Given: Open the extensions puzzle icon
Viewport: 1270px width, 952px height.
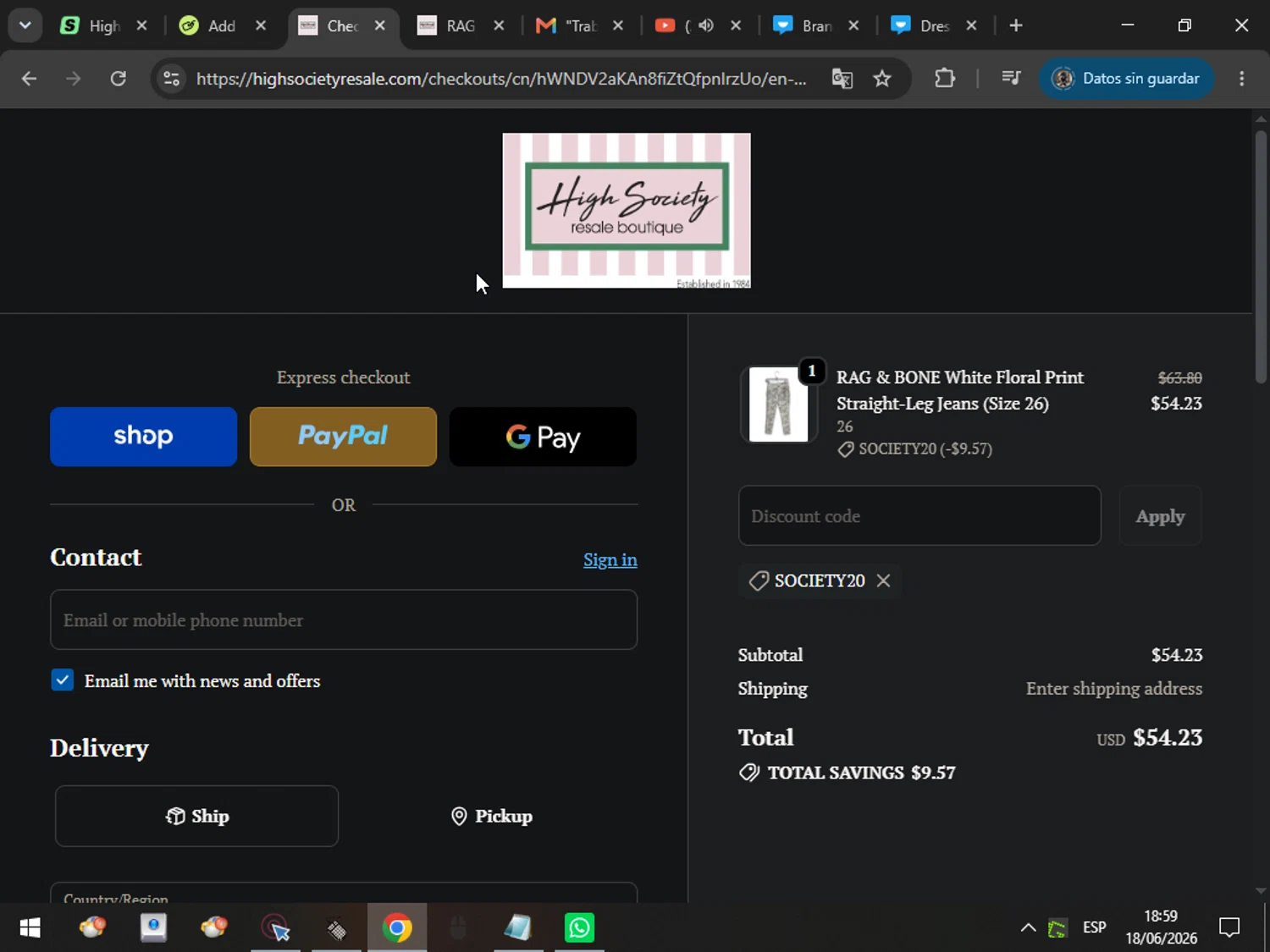Looking at the screenshot, I should click(x=945, y=79).
